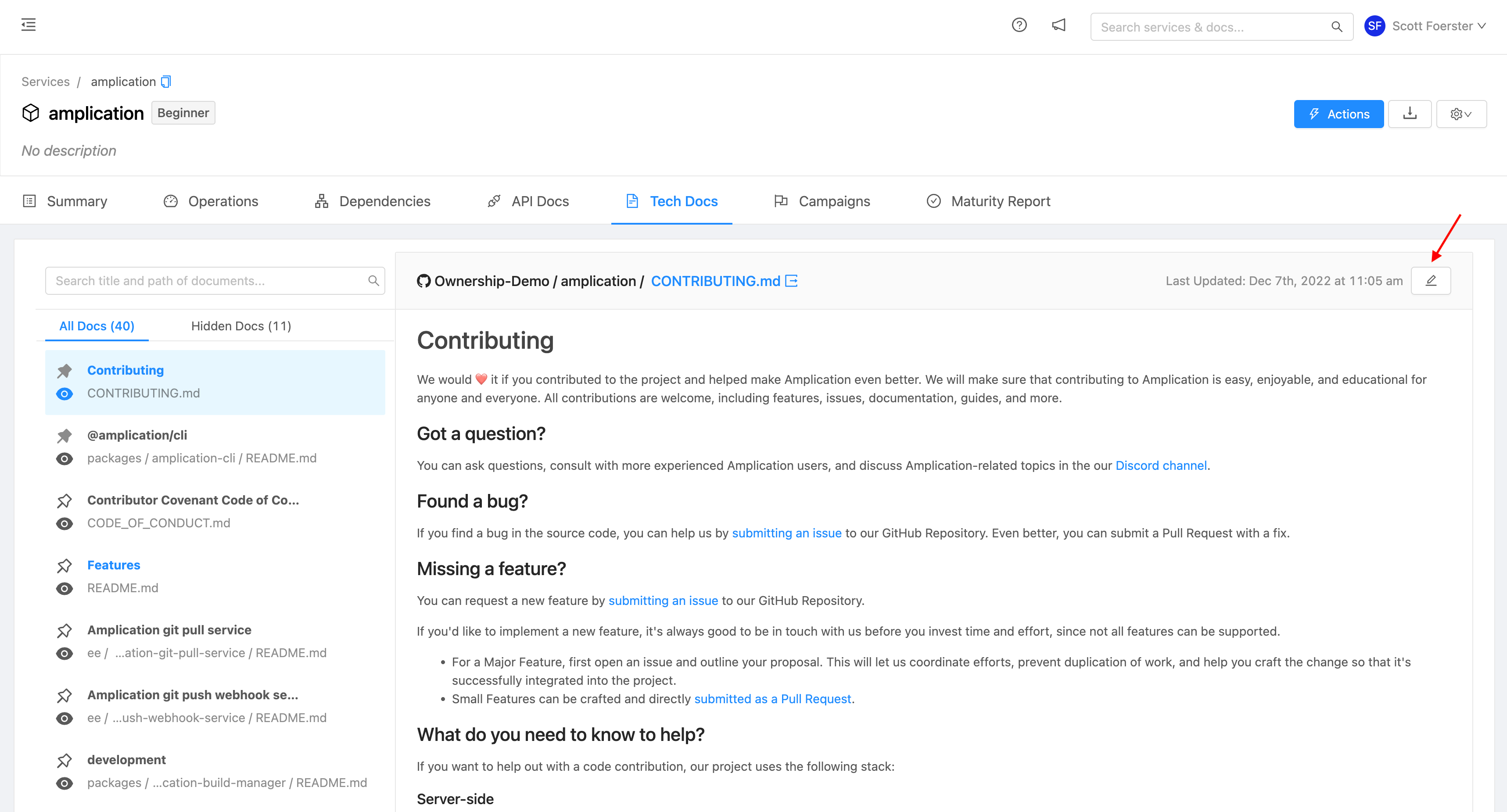The image size is (1507, 812).
Task: Click the hamburger menu icon top left
Action: point(28,25)
